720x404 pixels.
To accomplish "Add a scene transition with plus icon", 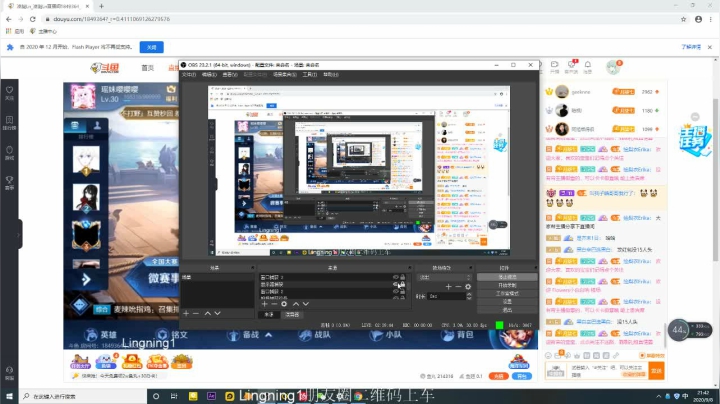I will click(449, 286).
